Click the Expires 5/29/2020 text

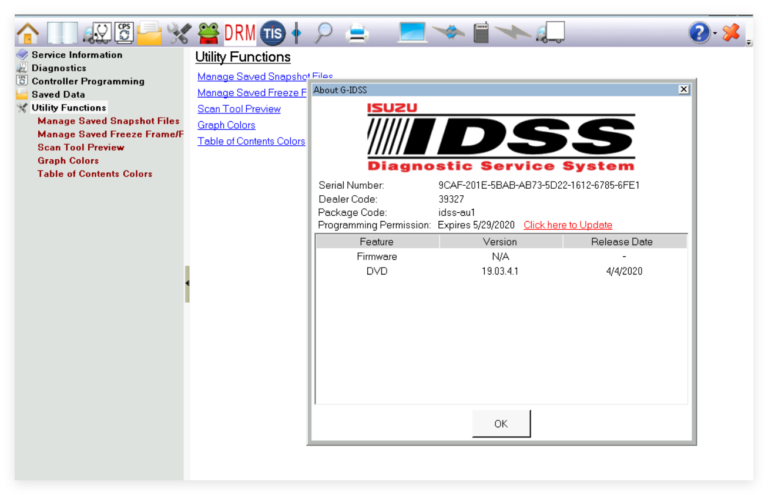coord(476,225)
